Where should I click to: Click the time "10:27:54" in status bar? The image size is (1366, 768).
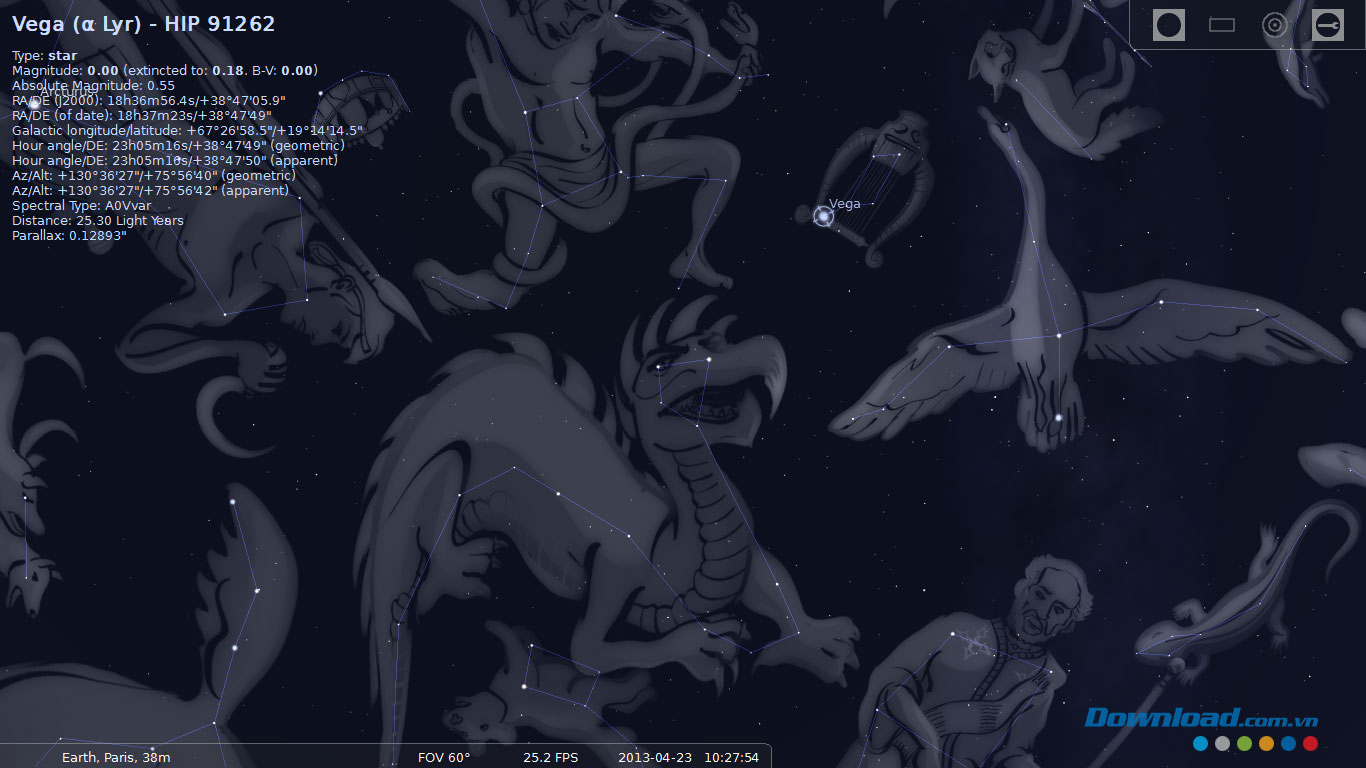(x=731, y=757)
